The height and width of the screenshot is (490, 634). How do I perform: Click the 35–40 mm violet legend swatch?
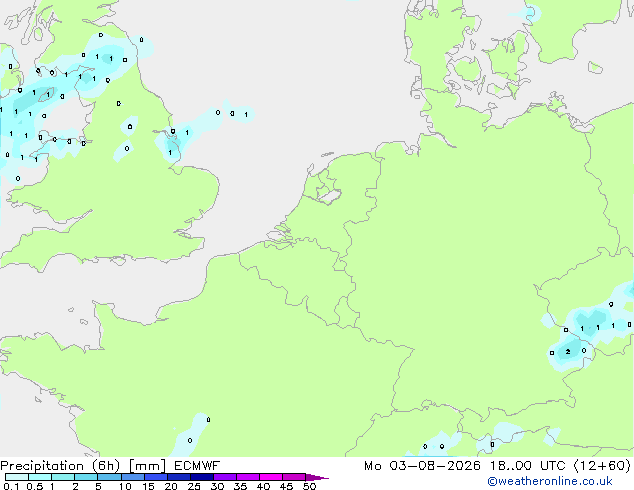(248, 477)
